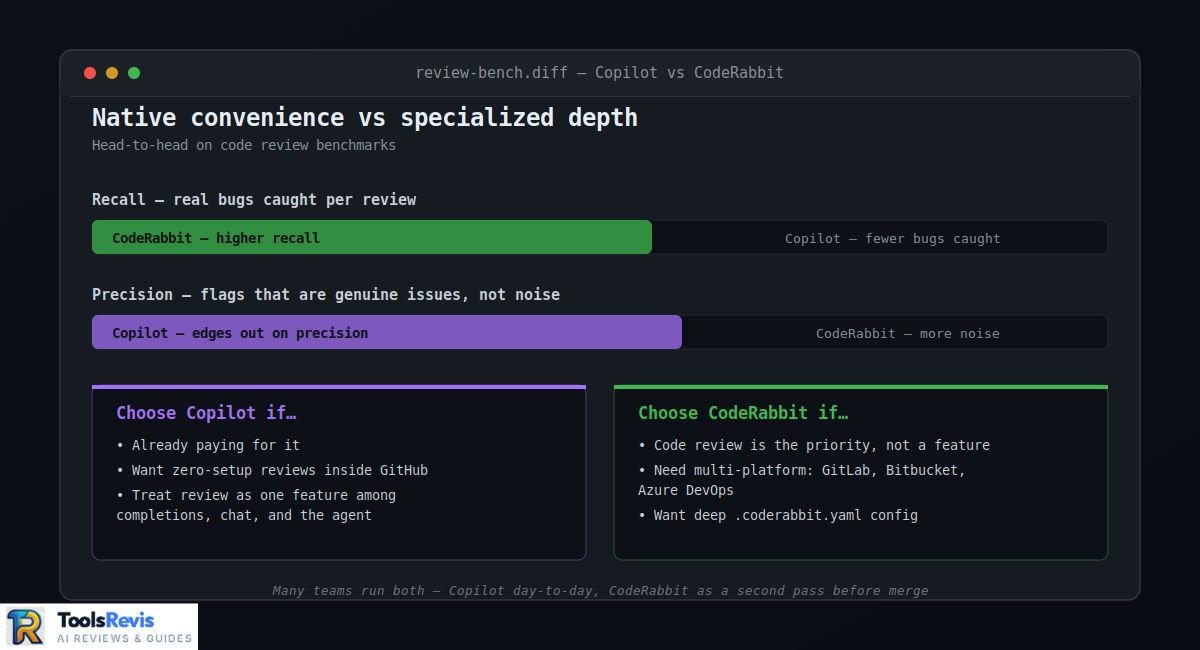Click the 'Choose CodeRabbit if…' heading
The width and height of the screenshot is (1200, 650).
pyautogui.click(x=743, y=413)
